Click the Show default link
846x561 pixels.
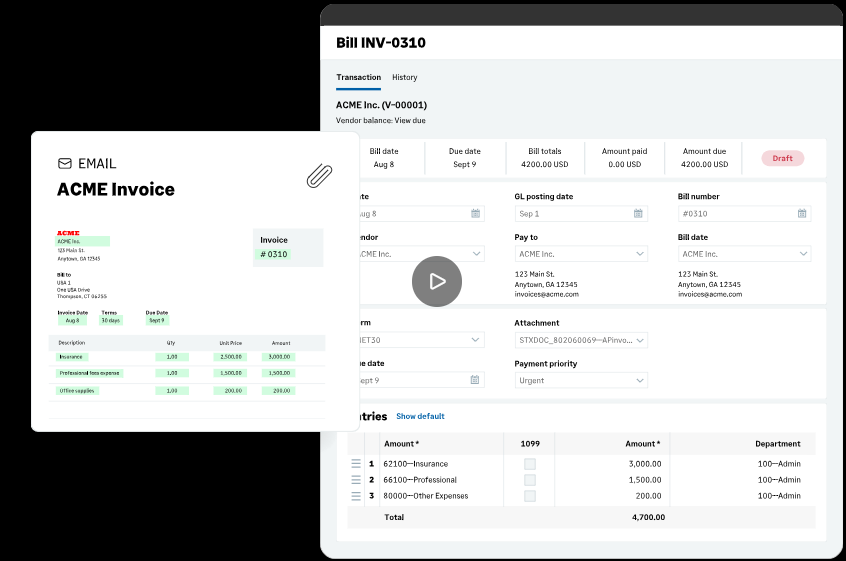420,416
